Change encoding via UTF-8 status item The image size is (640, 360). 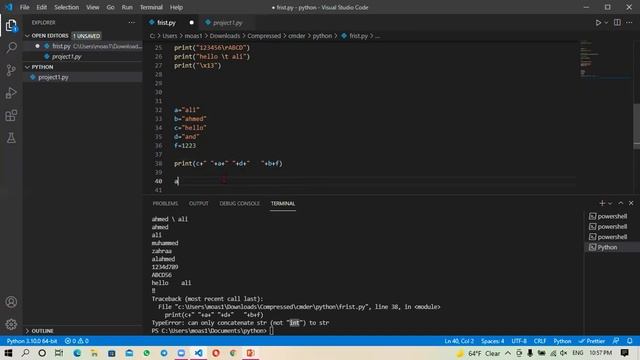click(x=519, y=341)
